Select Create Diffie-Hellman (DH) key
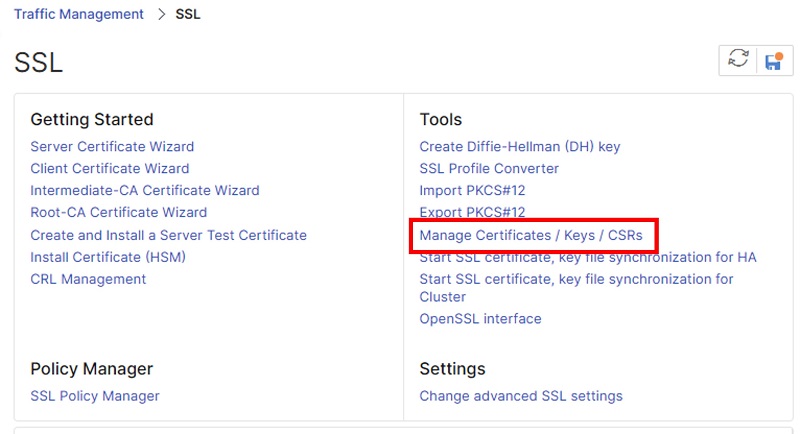 point(520,147)
